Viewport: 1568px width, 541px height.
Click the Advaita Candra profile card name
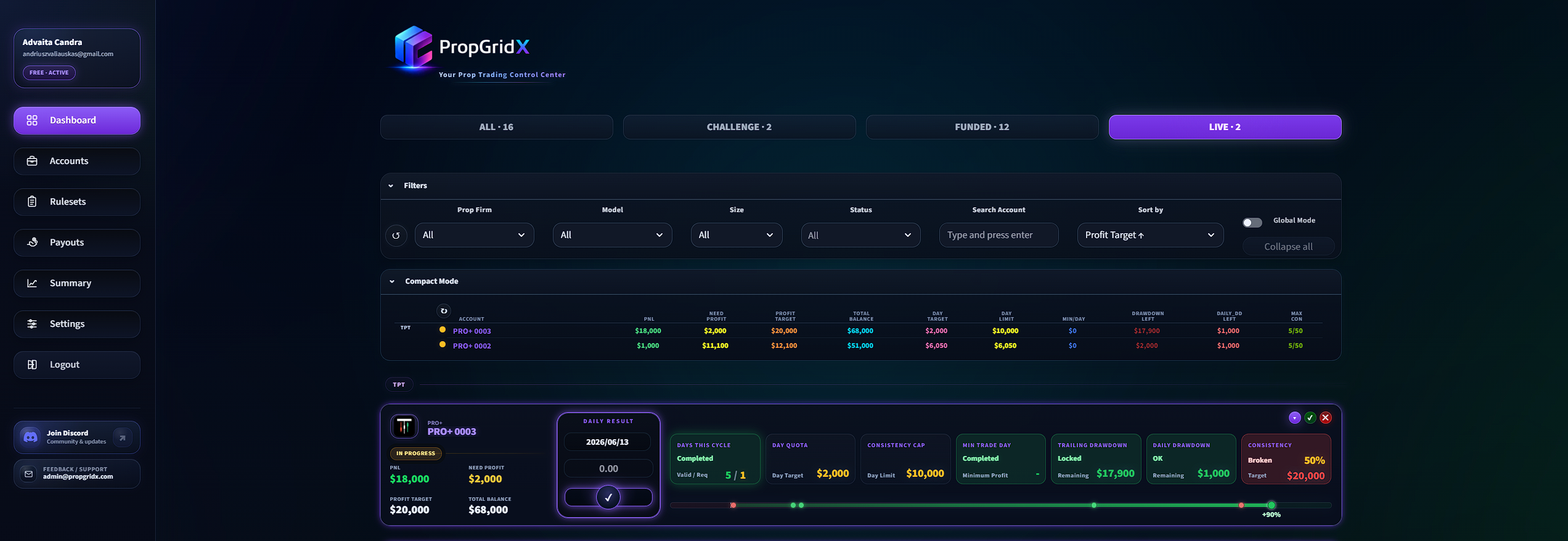(x=52, y=43)
